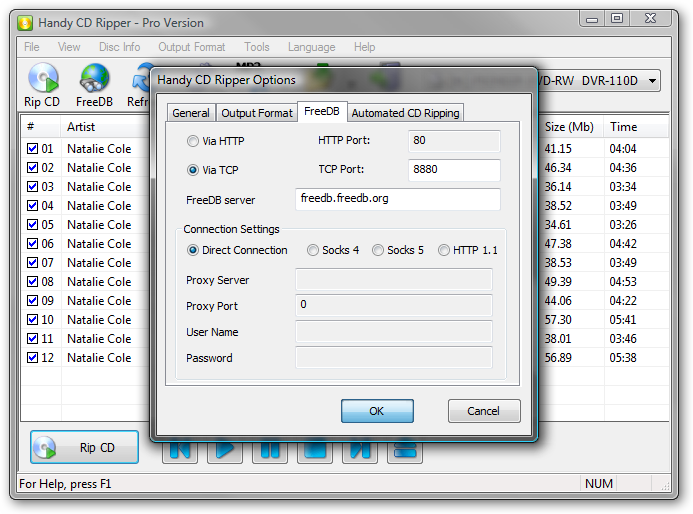Image resolution: width=693 pixels, height=514 pixels.
Task: Click the next track playback button
Action: [360, 451]
